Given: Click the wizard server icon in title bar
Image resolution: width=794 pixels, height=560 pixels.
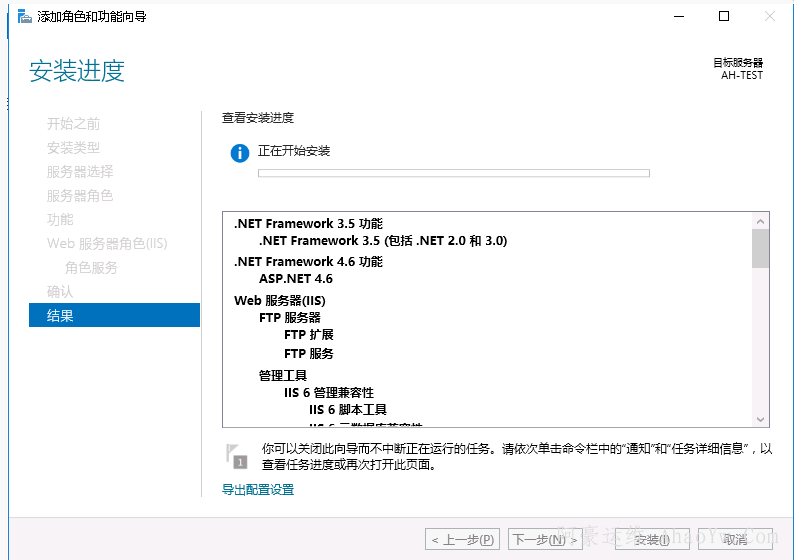Looking at the screenshot, I should click(x=24, y=16).
